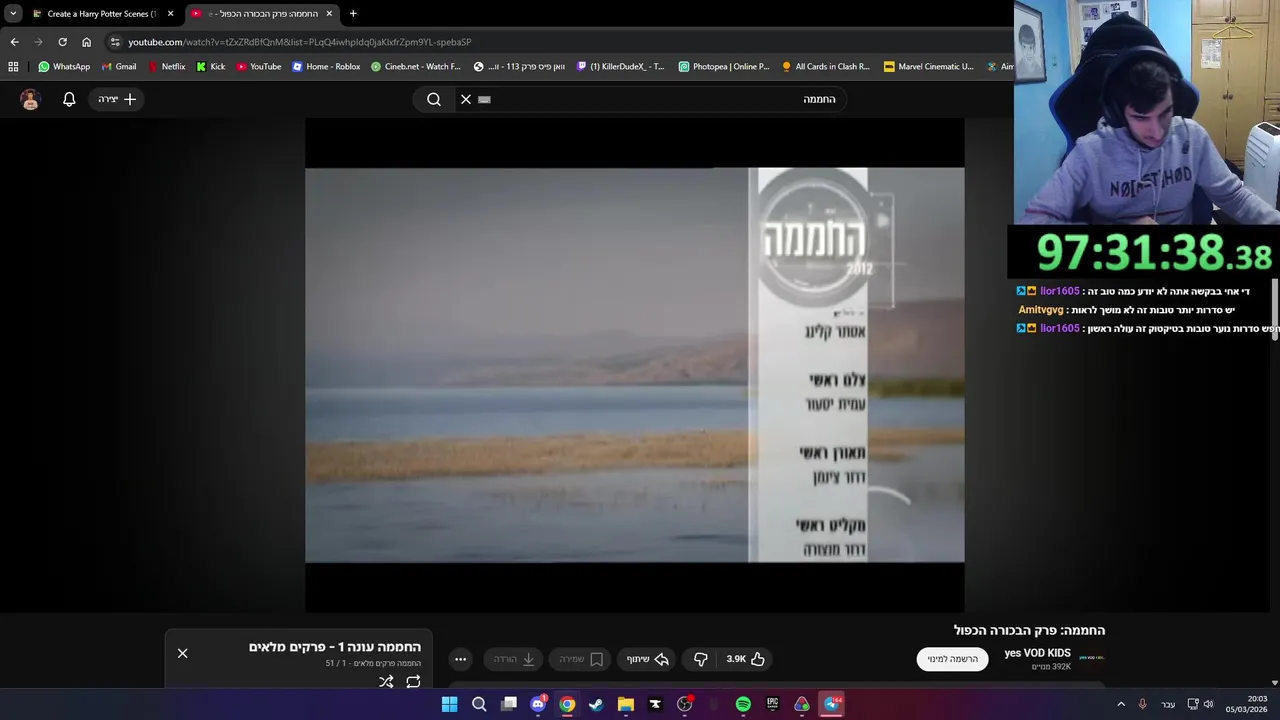
Task: Expand the tab search dropdown arrow
Action: (13, 14)
